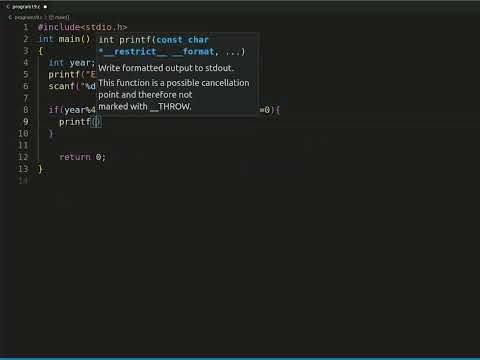Click 'Write formatted output to stdout.' in the tooltip
Screen dimensions: 480x360
tap(166, 68)
